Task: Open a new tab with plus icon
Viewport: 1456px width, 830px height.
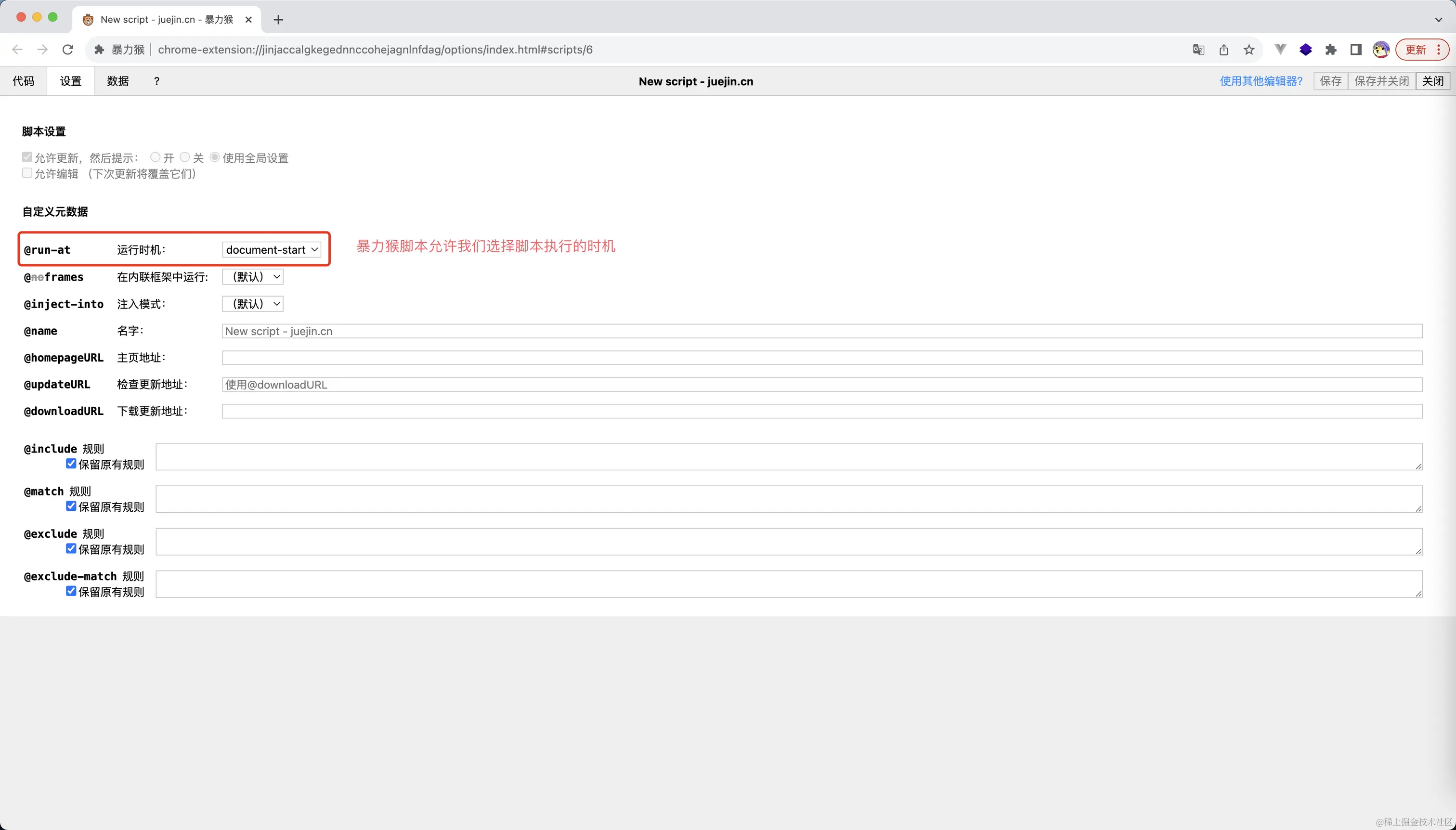Action: coord(278,19)
